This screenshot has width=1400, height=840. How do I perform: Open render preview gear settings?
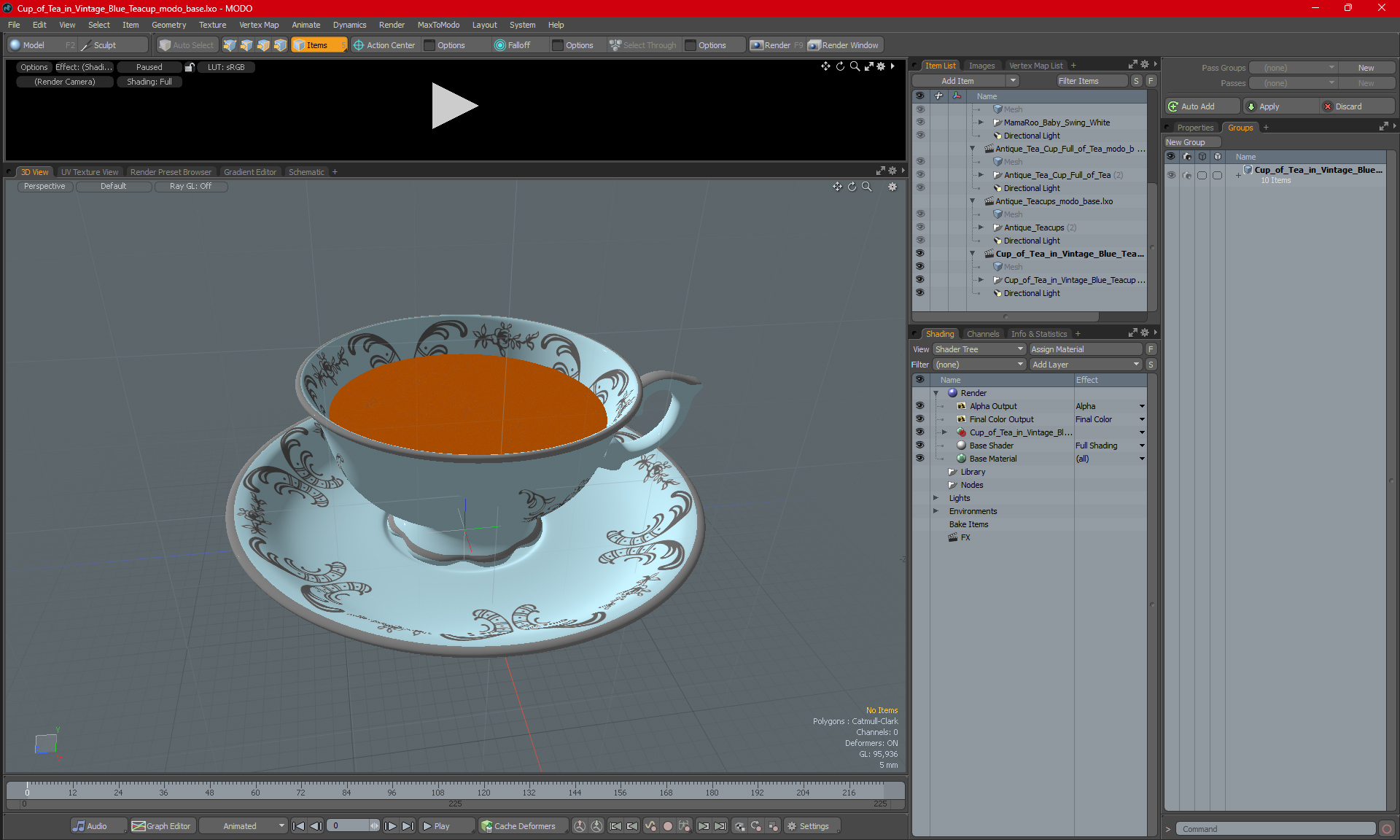(x=881, y=66)
